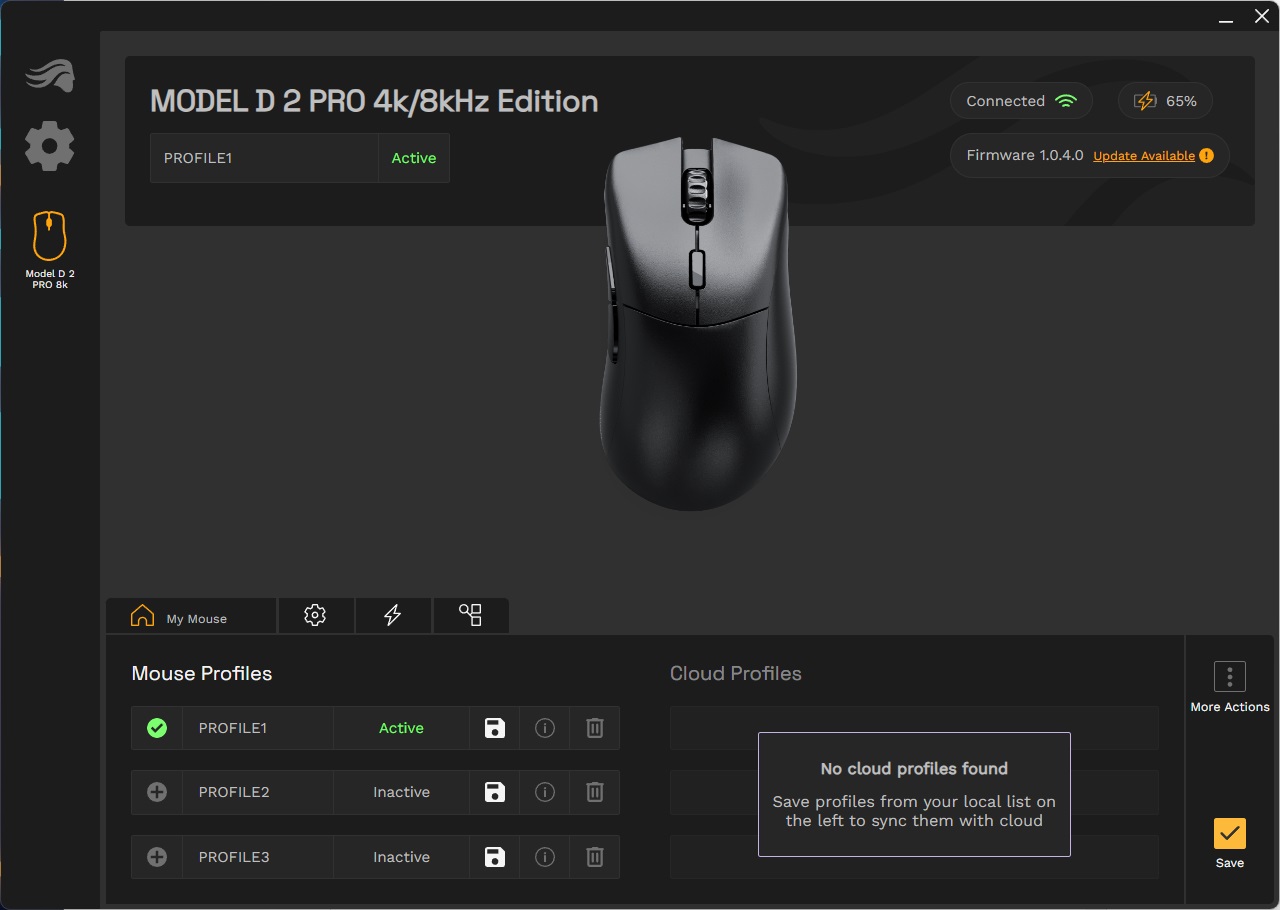Select the PROFILE1 name in profile list
The height and width of the screenshot is (910, 1280).
(x=232, y=728)
